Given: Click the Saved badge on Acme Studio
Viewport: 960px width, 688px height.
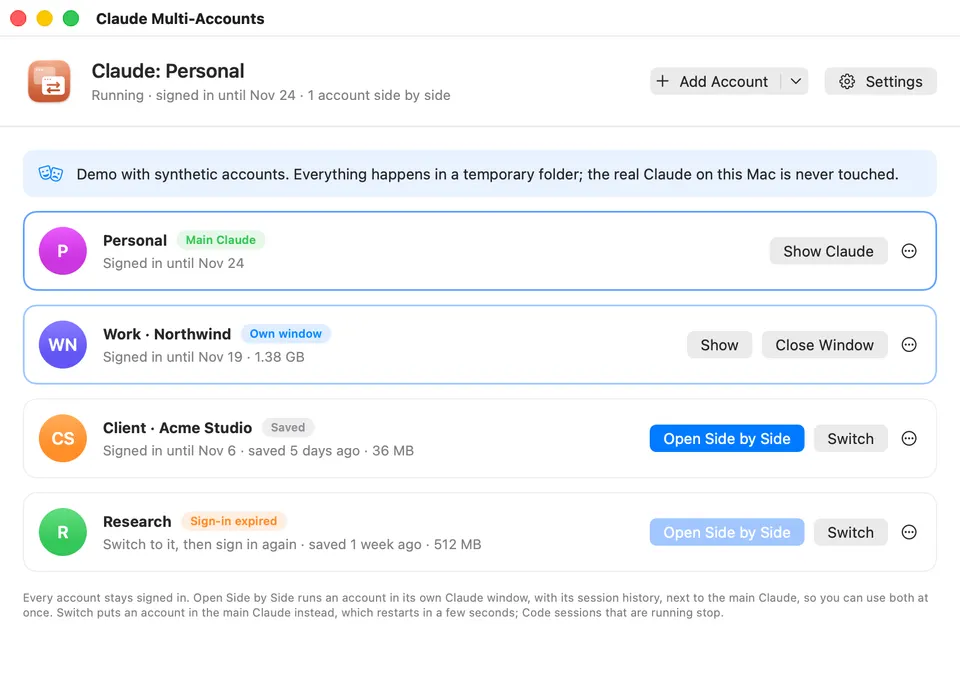Looking at the screenshot, I should (x=288, y=427).
